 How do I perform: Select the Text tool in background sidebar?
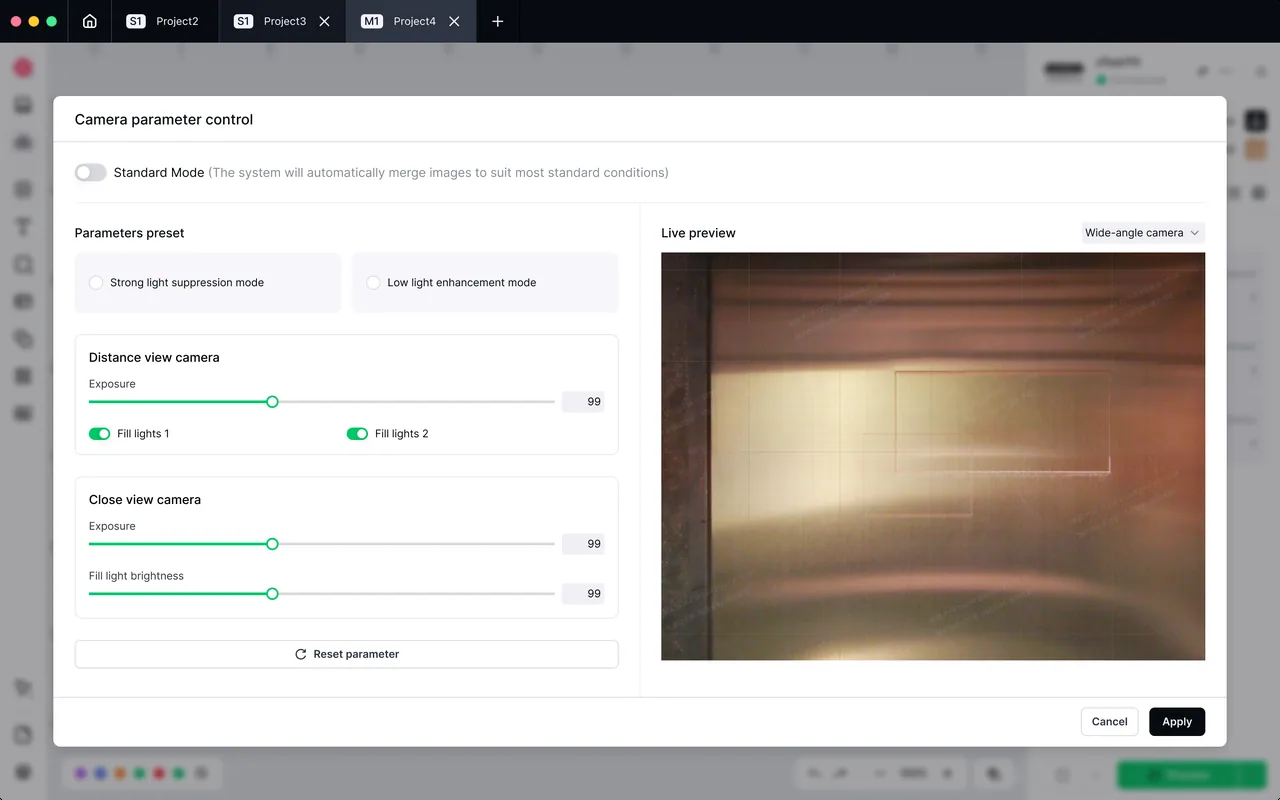pos(23,227)
